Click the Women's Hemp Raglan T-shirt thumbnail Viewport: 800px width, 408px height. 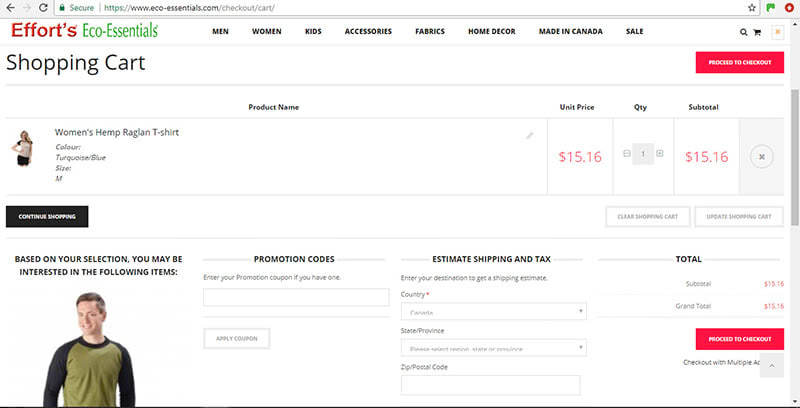point(22,148)
